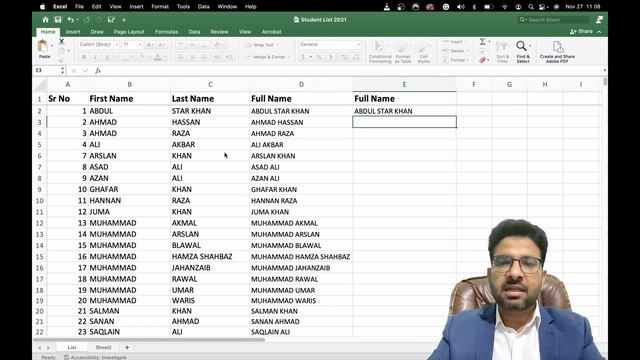The width and height of the screenshot is (640, 360).
Task: Toggle Italic formatting
Action: 95,57
